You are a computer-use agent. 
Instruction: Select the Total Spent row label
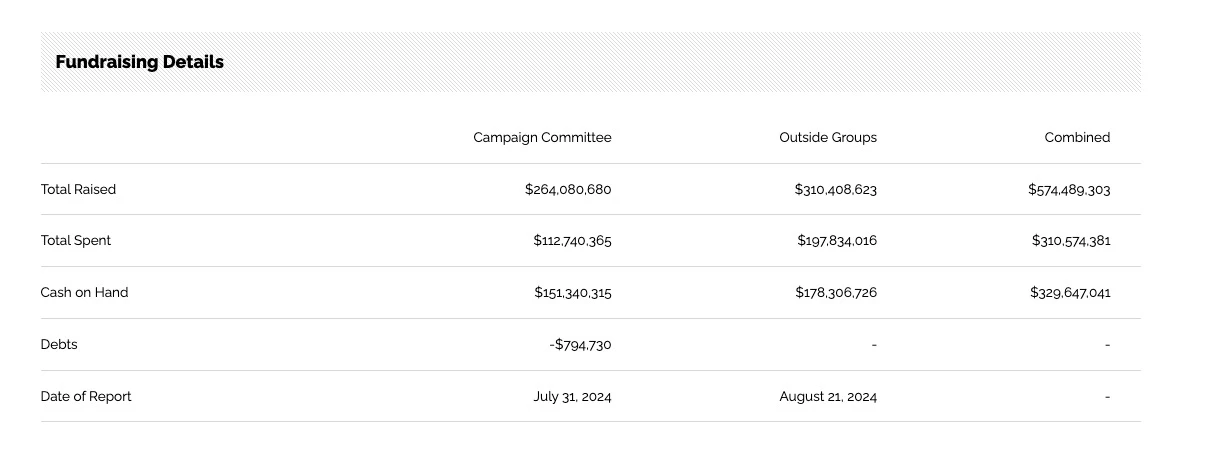(76, 241)
